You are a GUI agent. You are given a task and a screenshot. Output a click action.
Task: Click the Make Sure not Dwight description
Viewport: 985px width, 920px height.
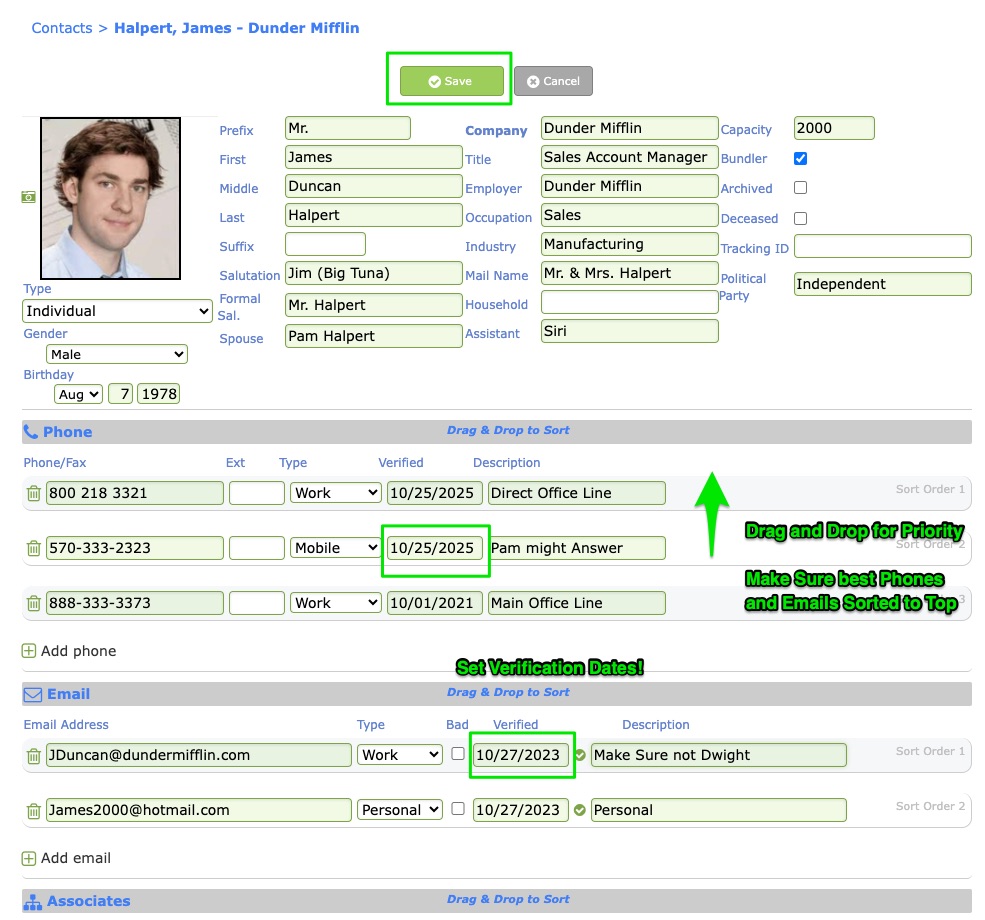719,755
